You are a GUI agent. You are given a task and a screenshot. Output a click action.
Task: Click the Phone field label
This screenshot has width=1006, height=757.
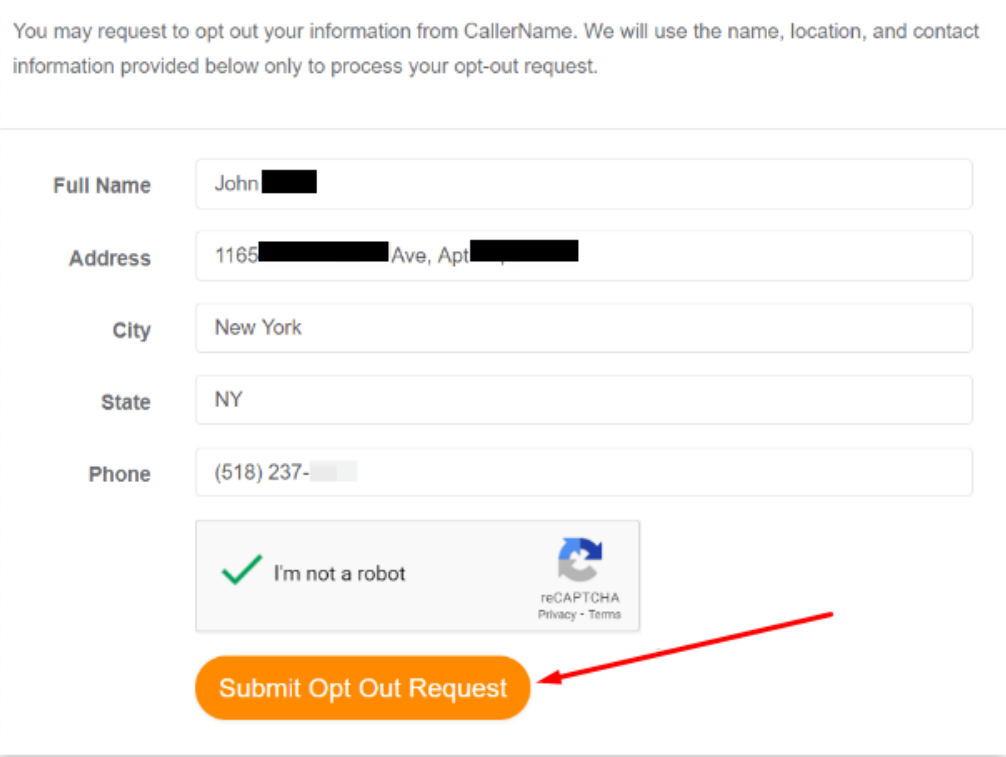119,475
